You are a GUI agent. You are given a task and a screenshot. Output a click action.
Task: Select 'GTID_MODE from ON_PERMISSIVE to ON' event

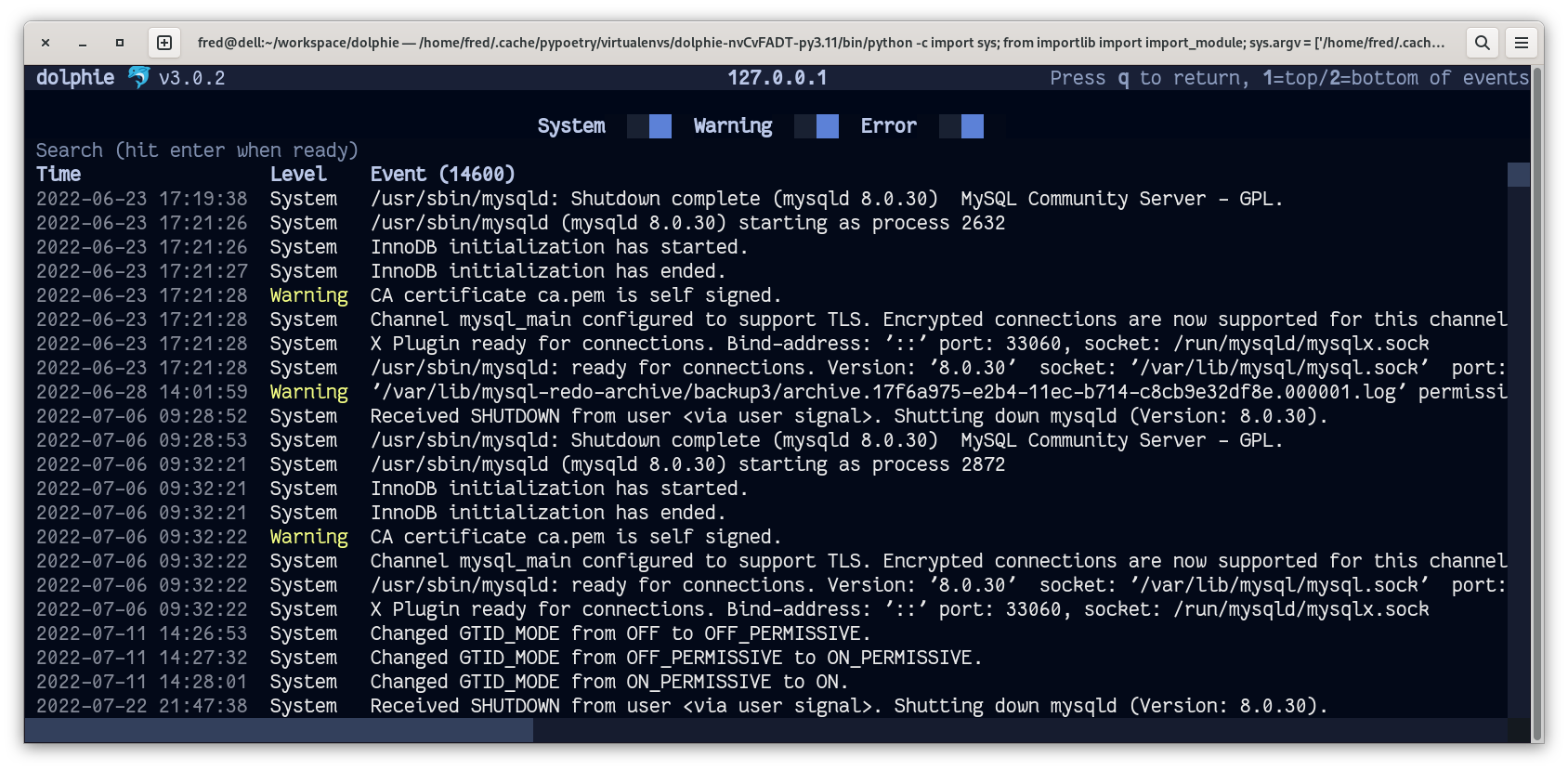click(609, 682)
